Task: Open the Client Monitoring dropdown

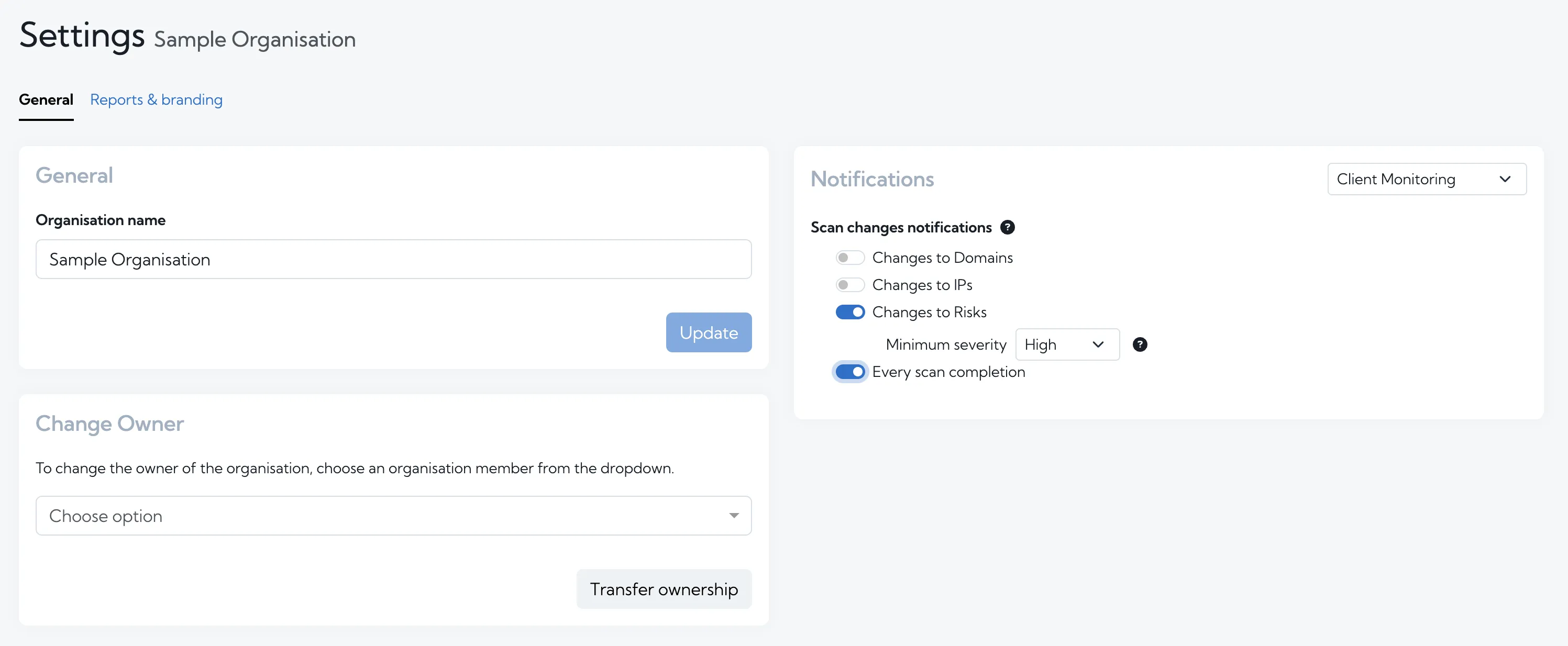Action: pos(1426,180)
